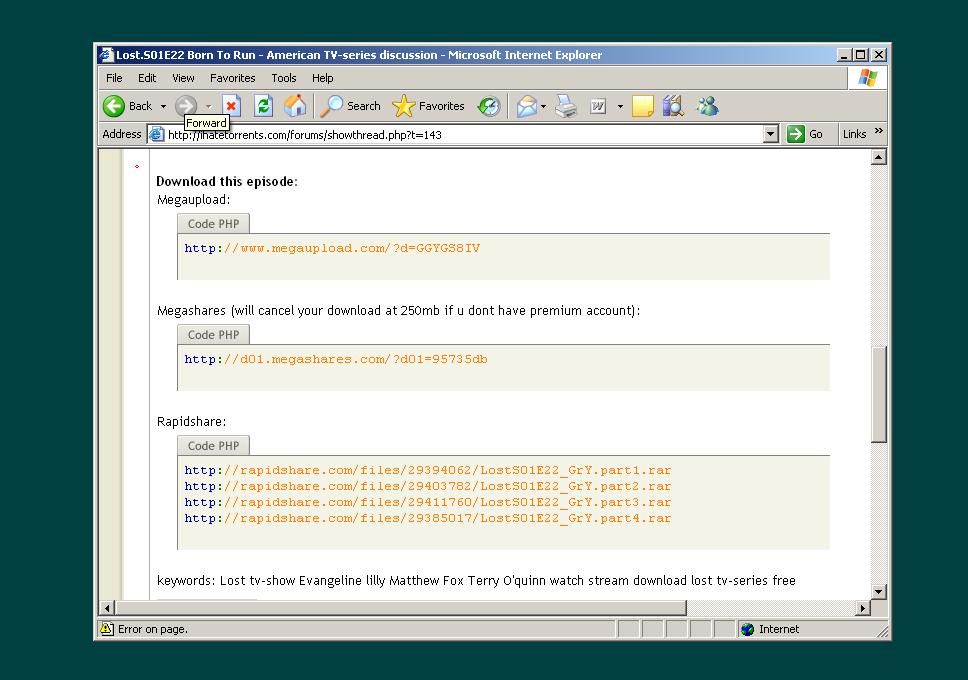
Task: Click the Megaupload download link
Action: pyautogui.click(x=332, y=248)
